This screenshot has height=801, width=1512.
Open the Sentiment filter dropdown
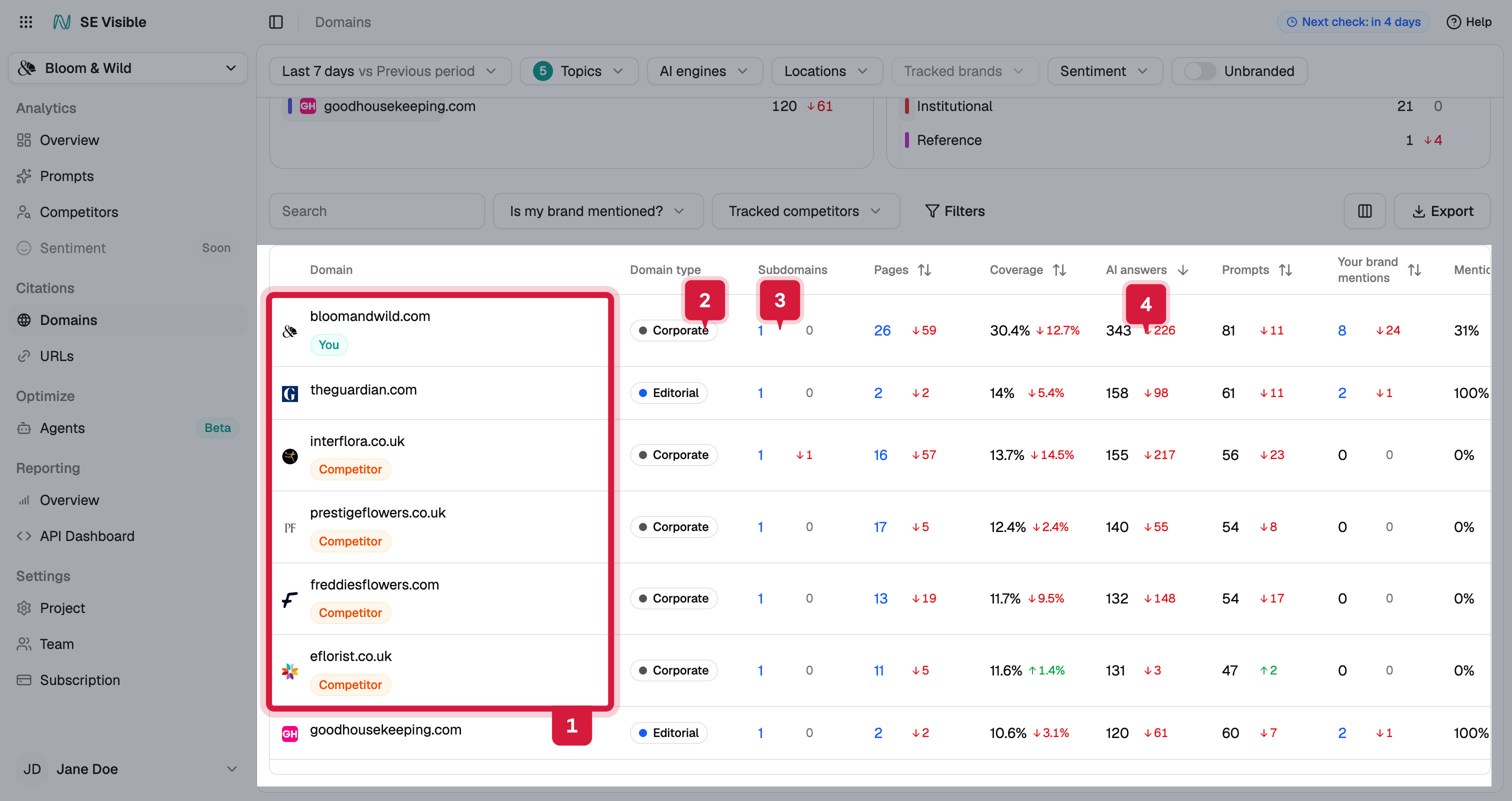pos(1104,71)
